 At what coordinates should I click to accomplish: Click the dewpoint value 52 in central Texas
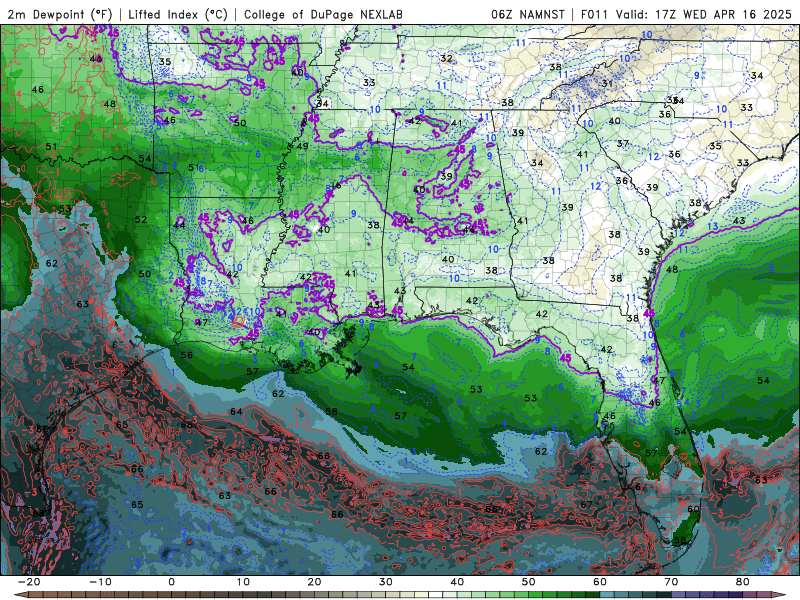pos(141,219)
